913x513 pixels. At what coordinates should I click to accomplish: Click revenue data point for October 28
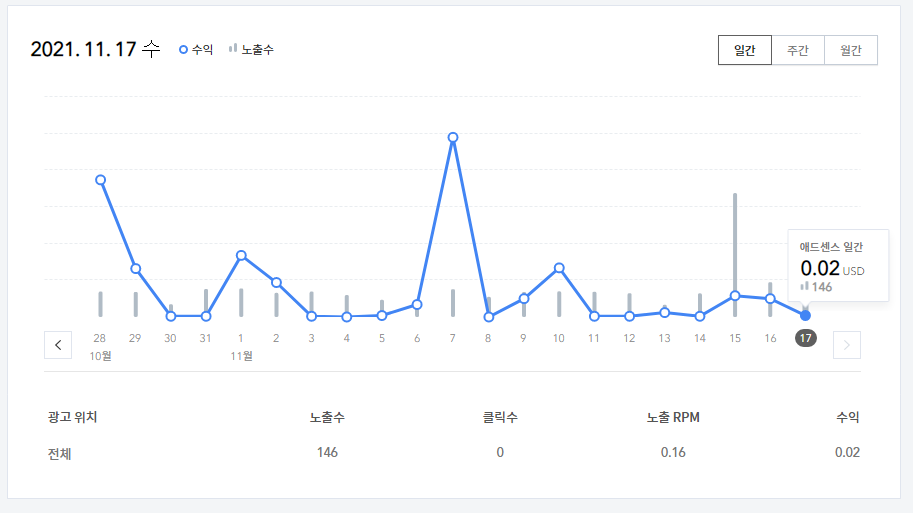coord(100,180)
